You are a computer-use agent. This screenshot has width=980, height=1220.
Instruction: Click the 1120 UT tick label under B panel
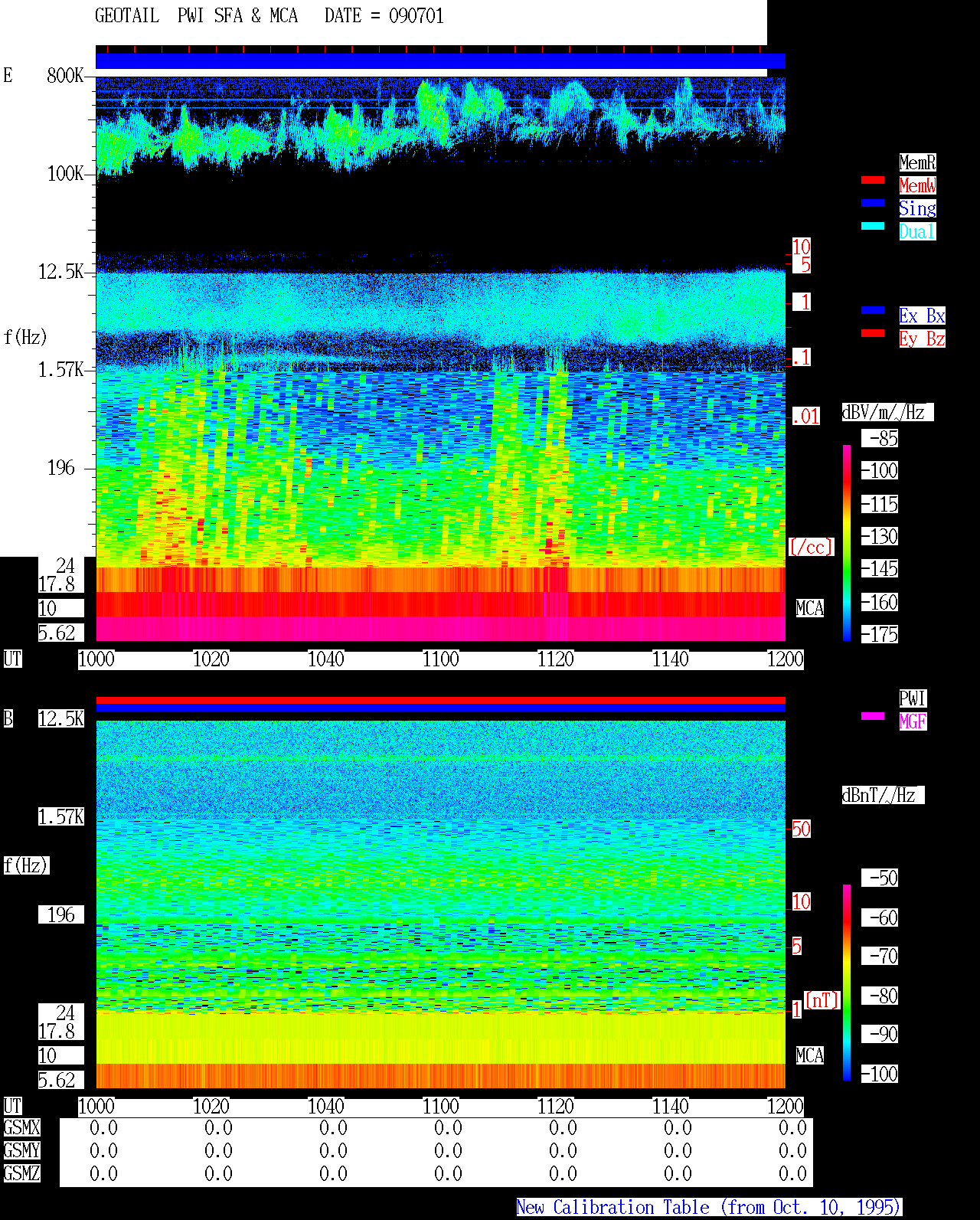click(555, 1107)
